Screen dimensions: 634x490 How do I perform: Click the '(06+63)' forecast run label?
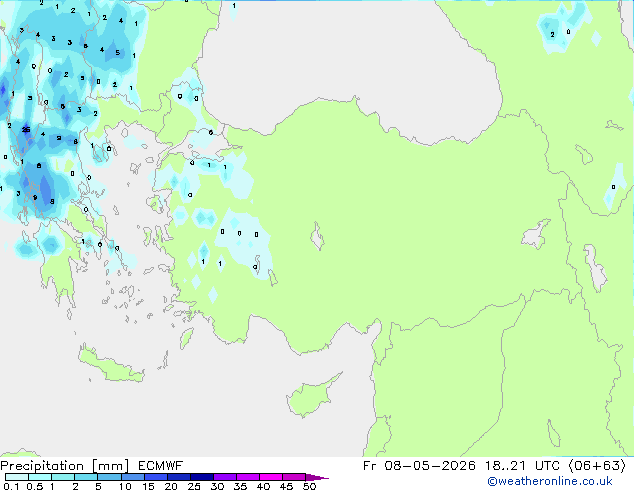[597, 466]
